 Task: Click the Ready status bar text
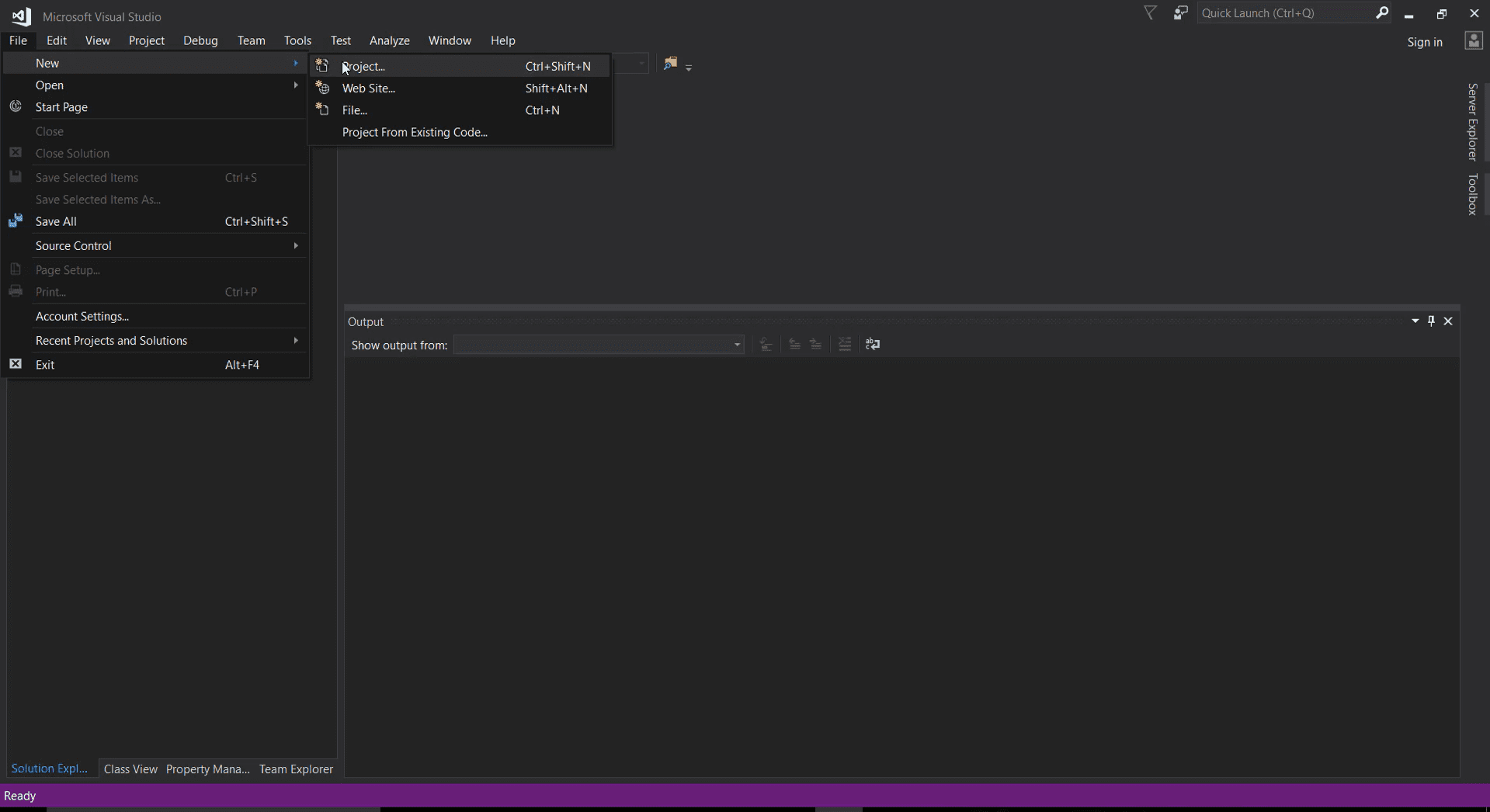coord(20,796)
